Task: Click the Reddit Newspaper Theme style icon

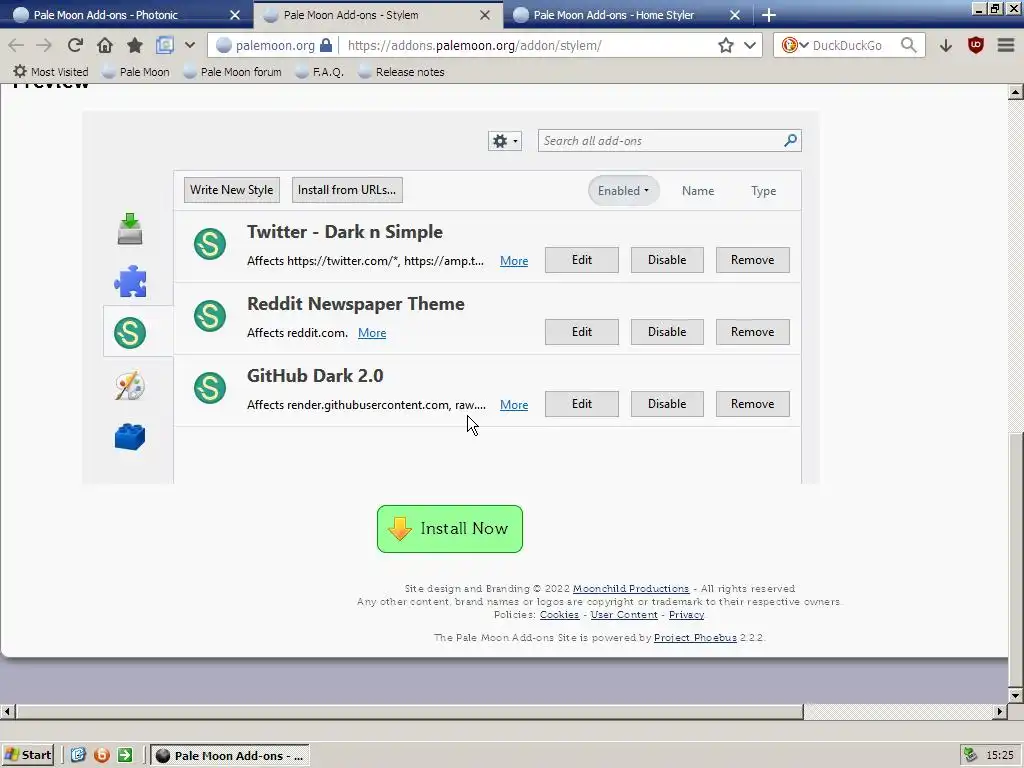Action: pyautogui.click(x=210, y=316)
